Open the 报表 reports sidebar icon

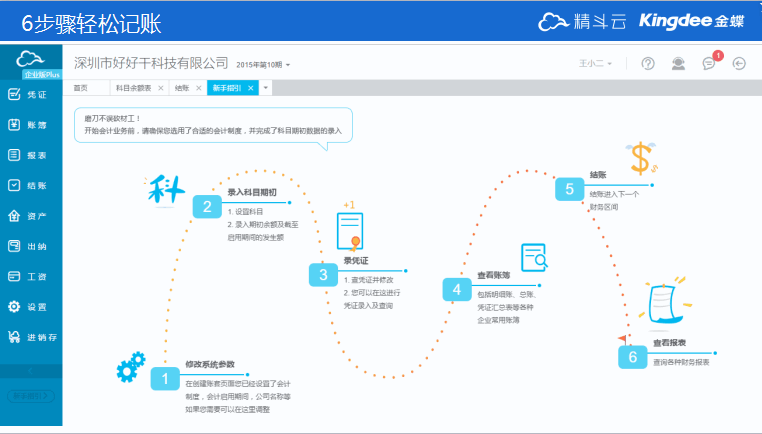(14, 155)
